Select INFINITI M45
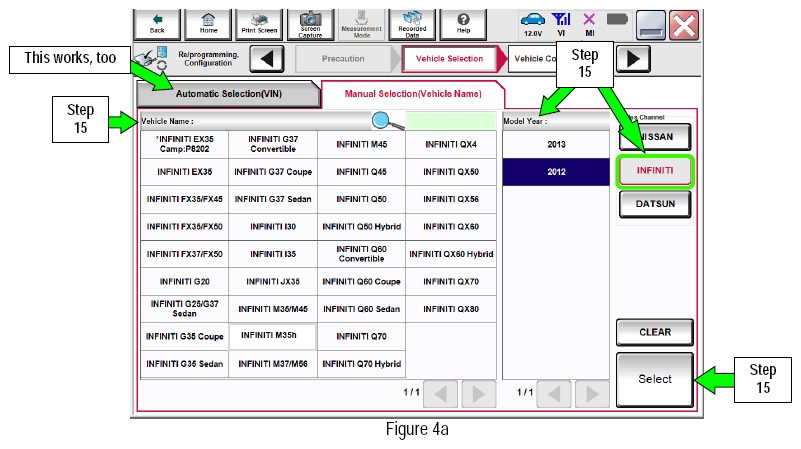The height and width of the screenshot is (449, 801). point(361,145)
